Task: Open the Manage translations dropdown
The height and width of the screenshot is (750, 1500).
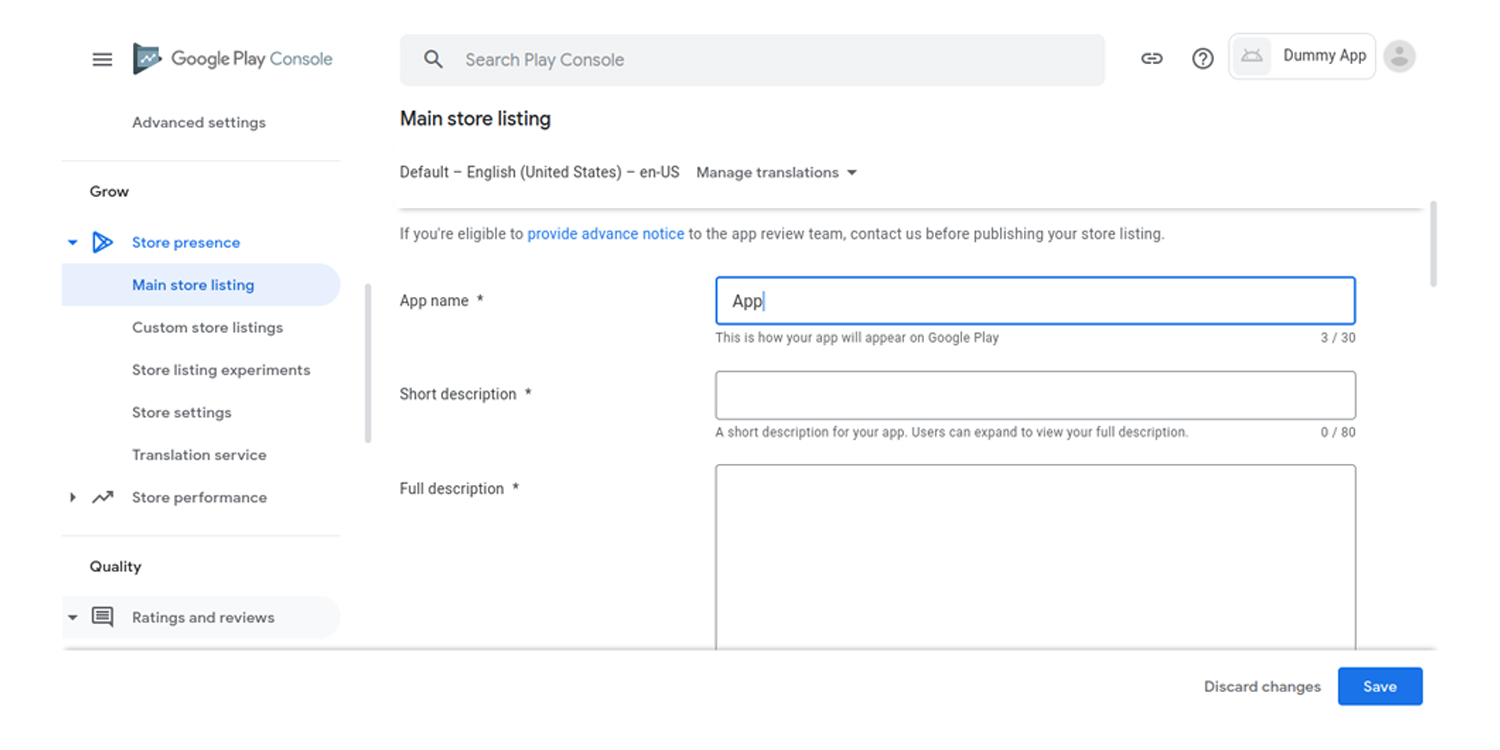Action: (777, 173)
